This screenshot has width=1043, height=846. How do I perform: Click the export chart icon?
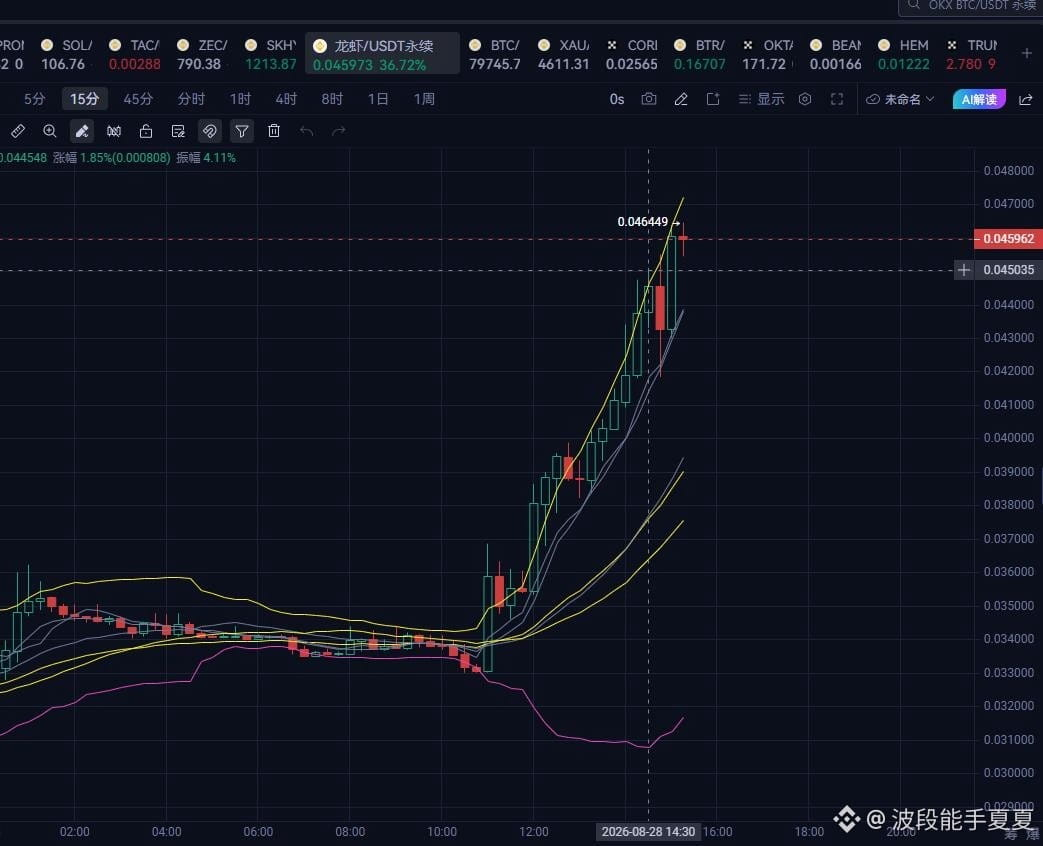tap(712, 99)
